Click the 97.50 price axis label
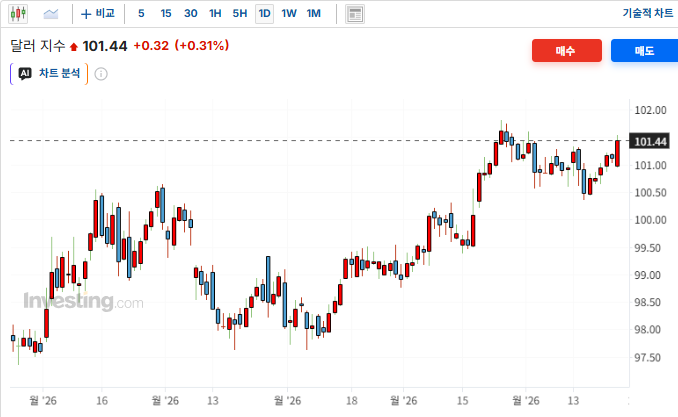This screenshot has width=678, height=417. [x=647, y=358]
